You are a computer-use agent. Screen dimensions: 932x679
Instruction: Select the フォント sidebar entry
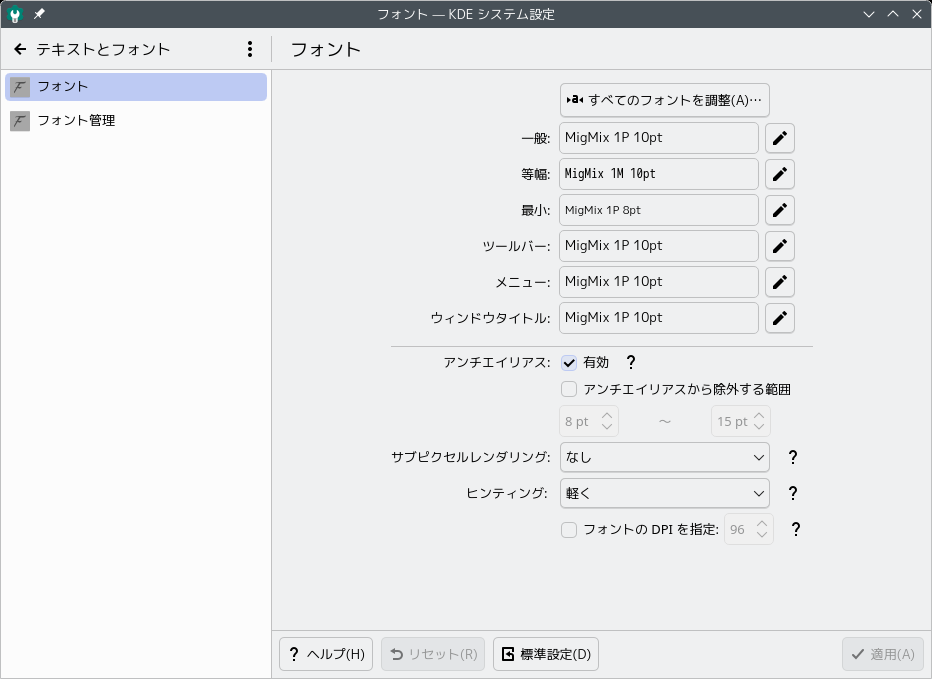pos(136,87)
